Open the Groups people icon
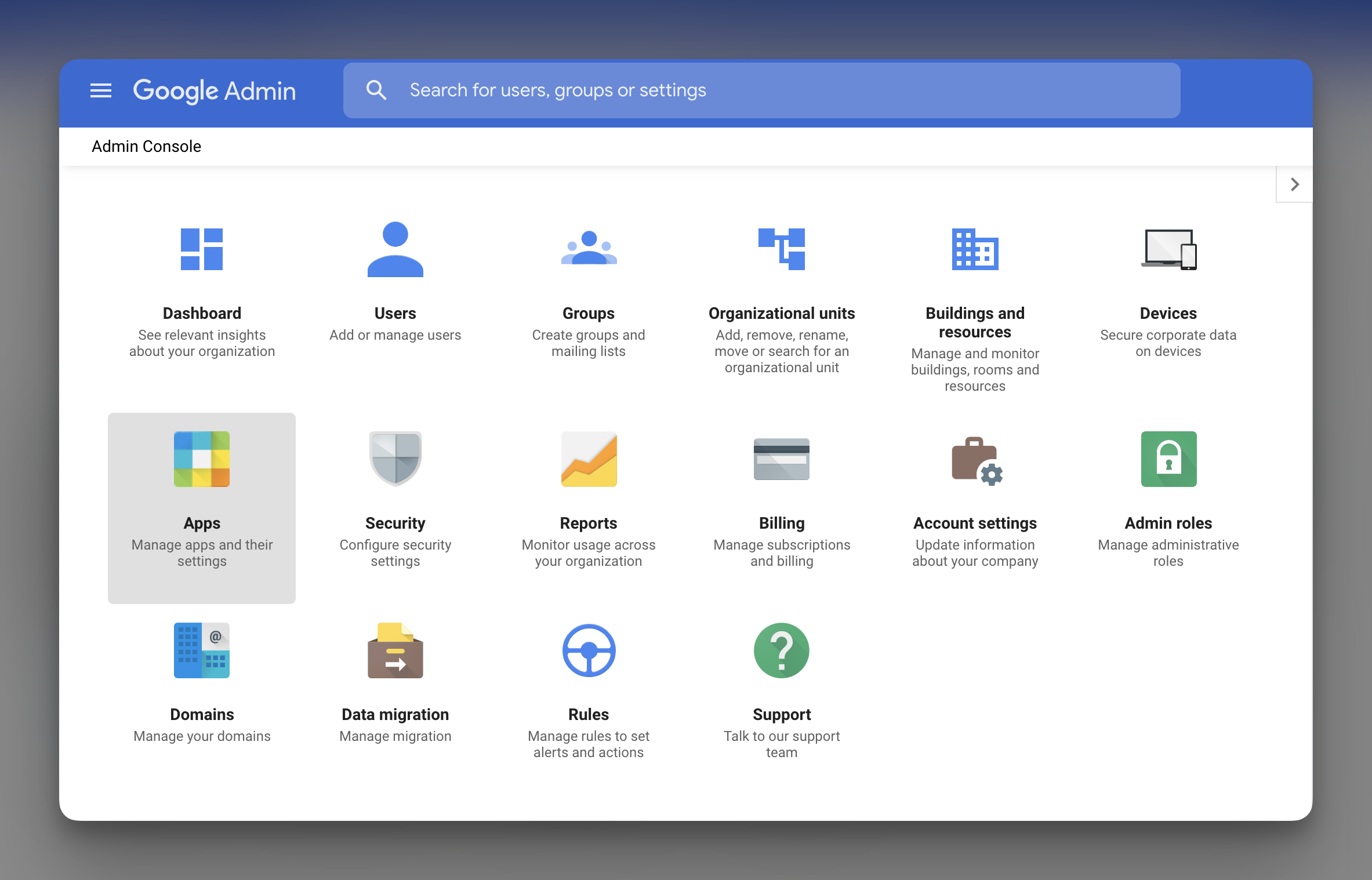The image size is (1372, 880). click(589, 248)
